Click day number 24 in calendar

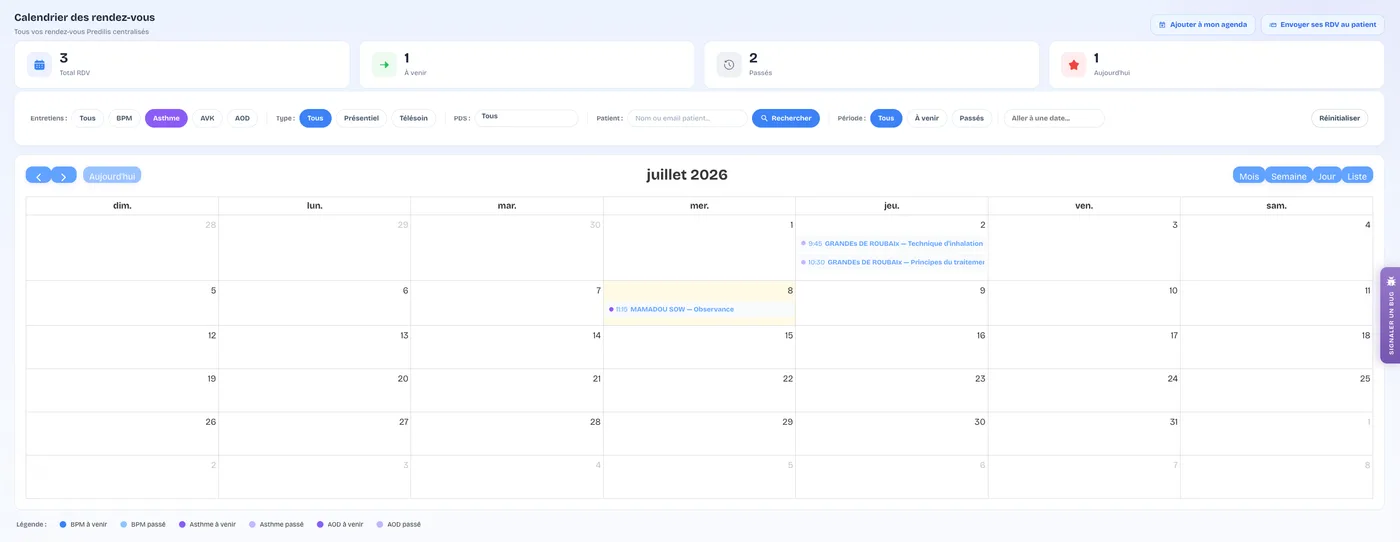[x=1173, y=379]
